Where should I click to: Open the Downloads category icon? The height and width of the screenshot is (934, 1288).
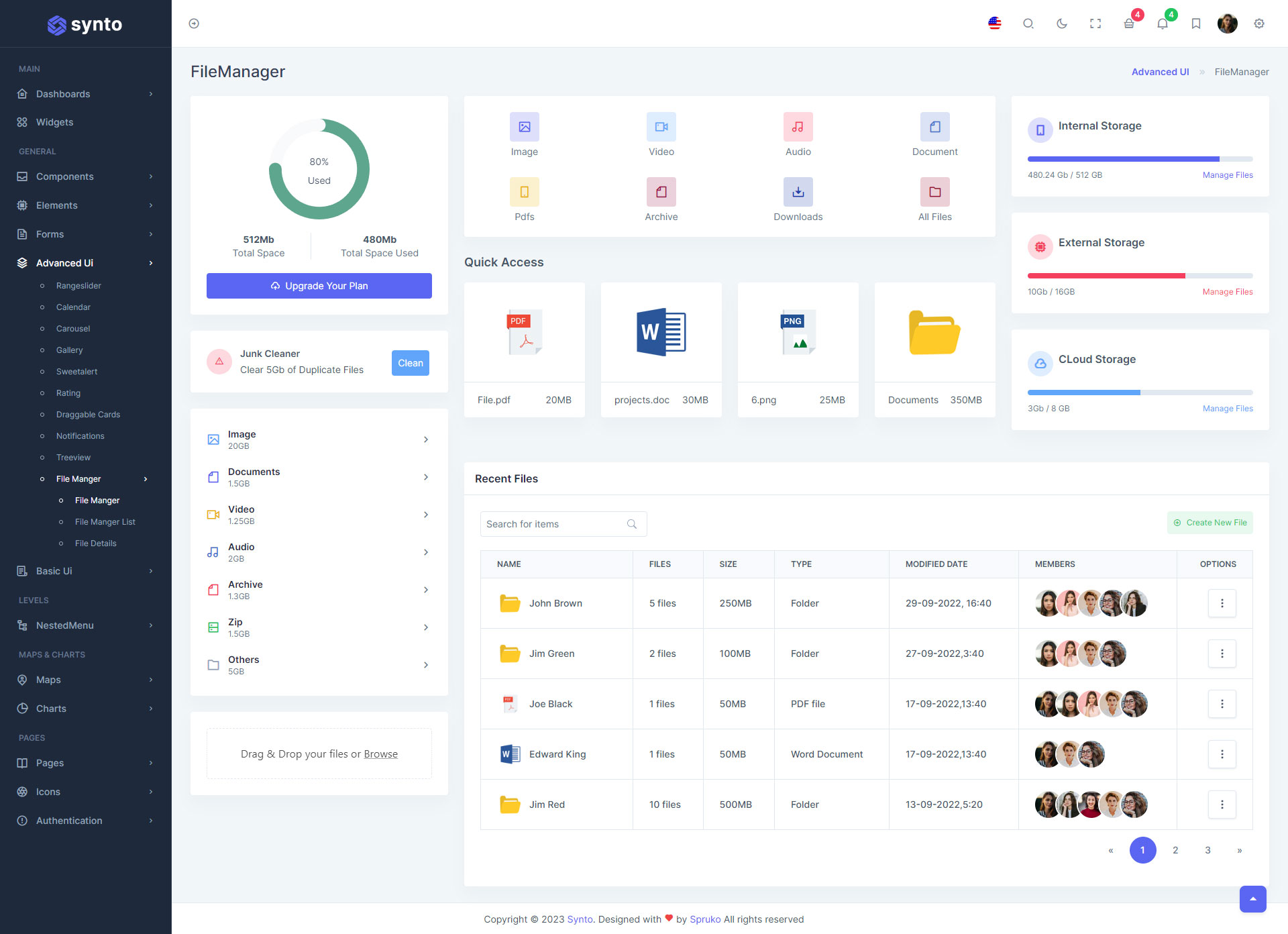[798, 192]
